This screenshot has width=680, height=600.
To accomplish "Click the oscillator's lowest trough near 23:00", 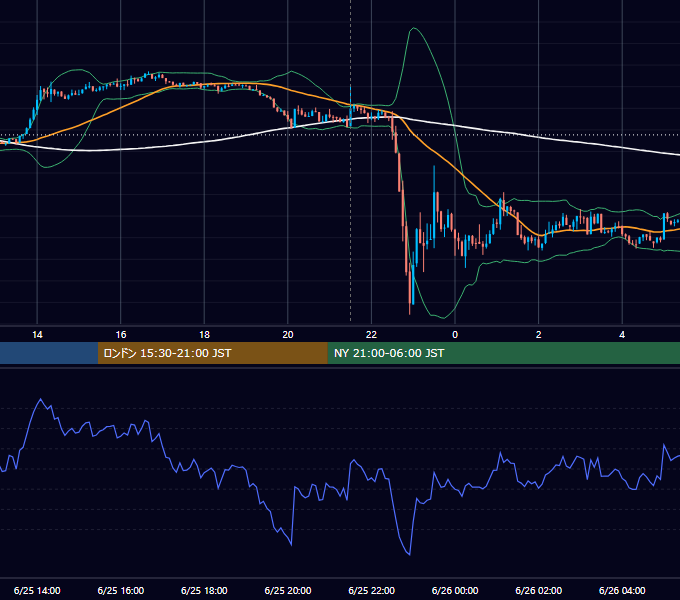I will [x=409, y=554].
